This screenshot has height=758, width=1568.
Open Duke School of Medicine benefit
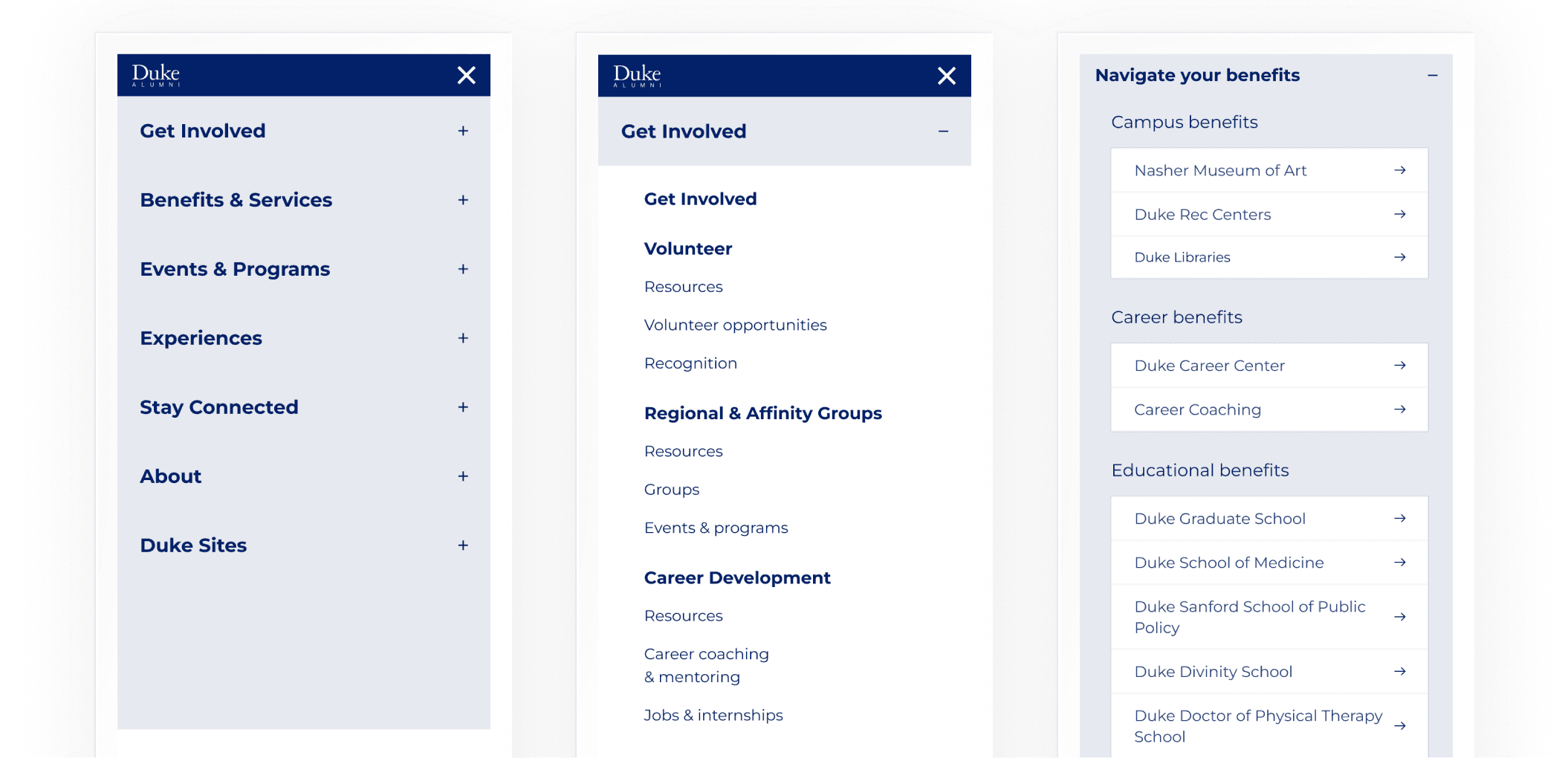point(1269,562)
